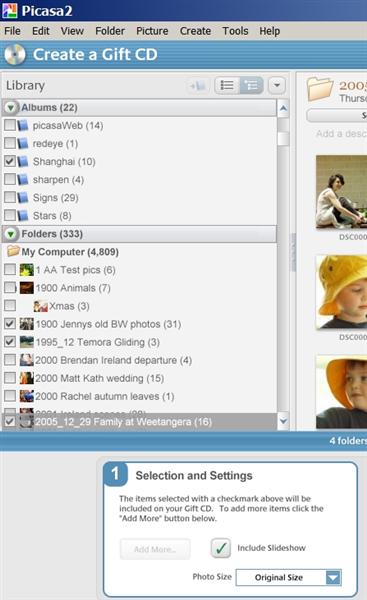The image size is (367, 600).
Task: Uncheck the Shanghai album checkbox
Action: [10, 161]
